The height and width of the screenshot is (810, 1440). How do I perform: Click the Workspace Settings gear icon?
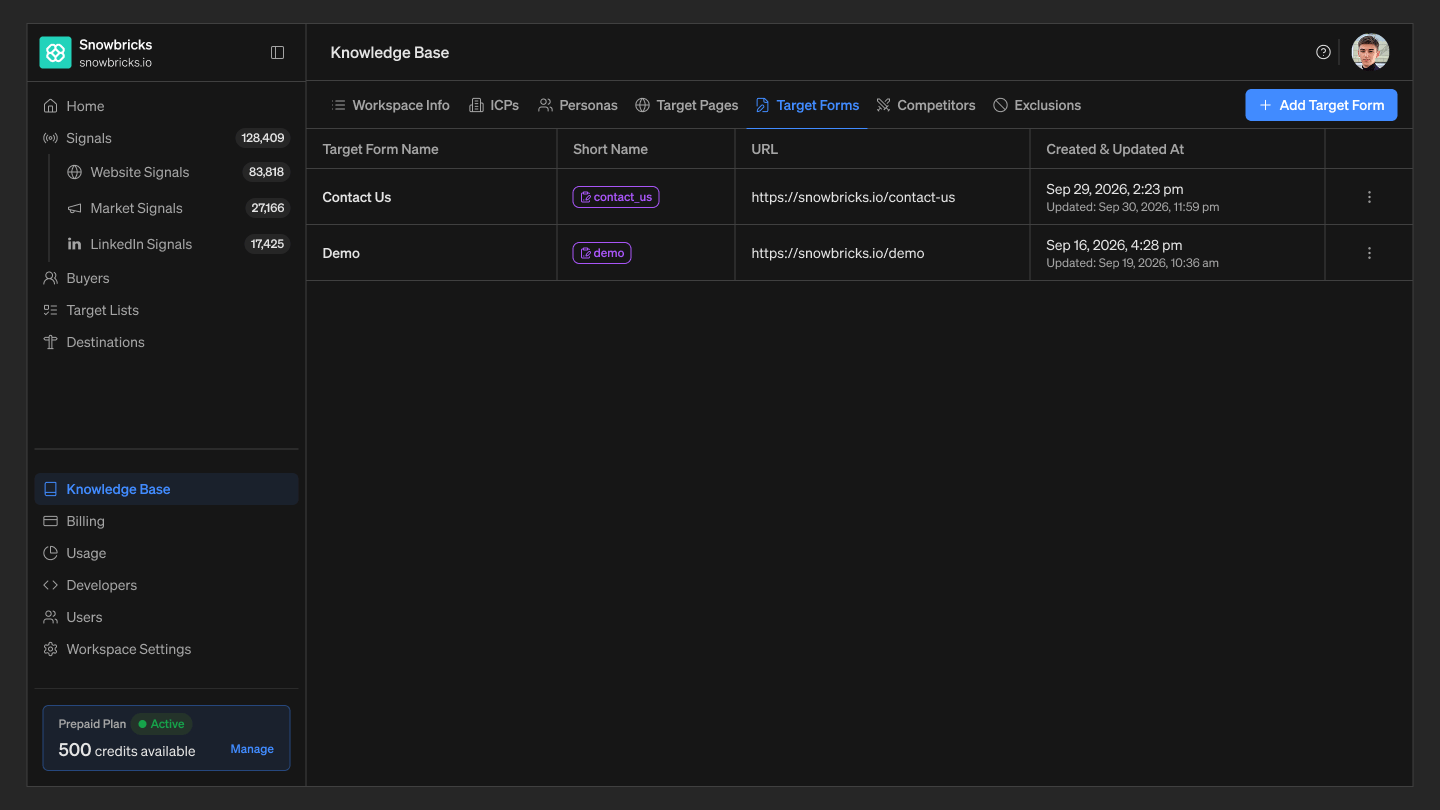tap(50, 649)
